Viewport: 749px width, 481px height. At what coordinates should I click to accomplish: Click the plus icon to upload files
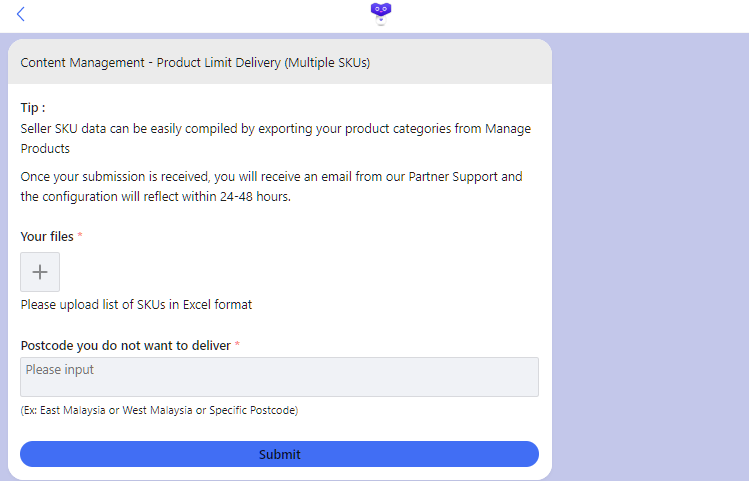click(40, 272)
